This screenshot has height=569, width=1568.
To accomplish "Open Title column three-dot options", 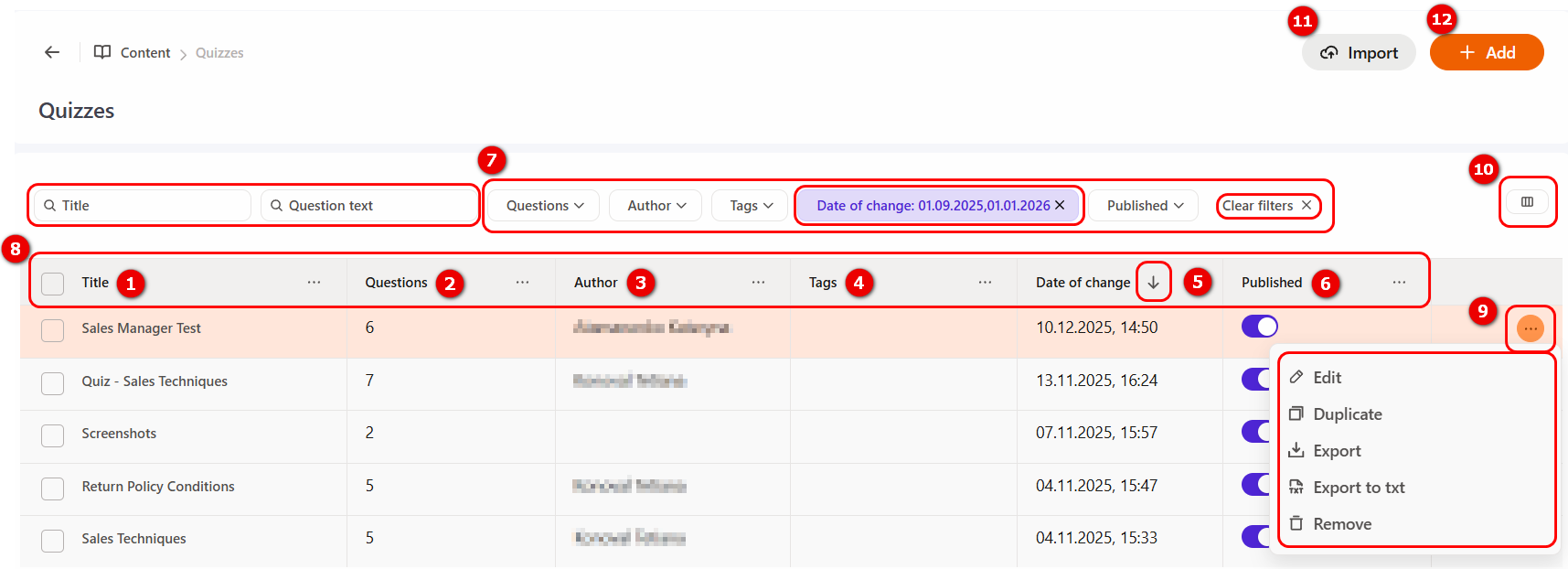I will (x=314, y=283).
